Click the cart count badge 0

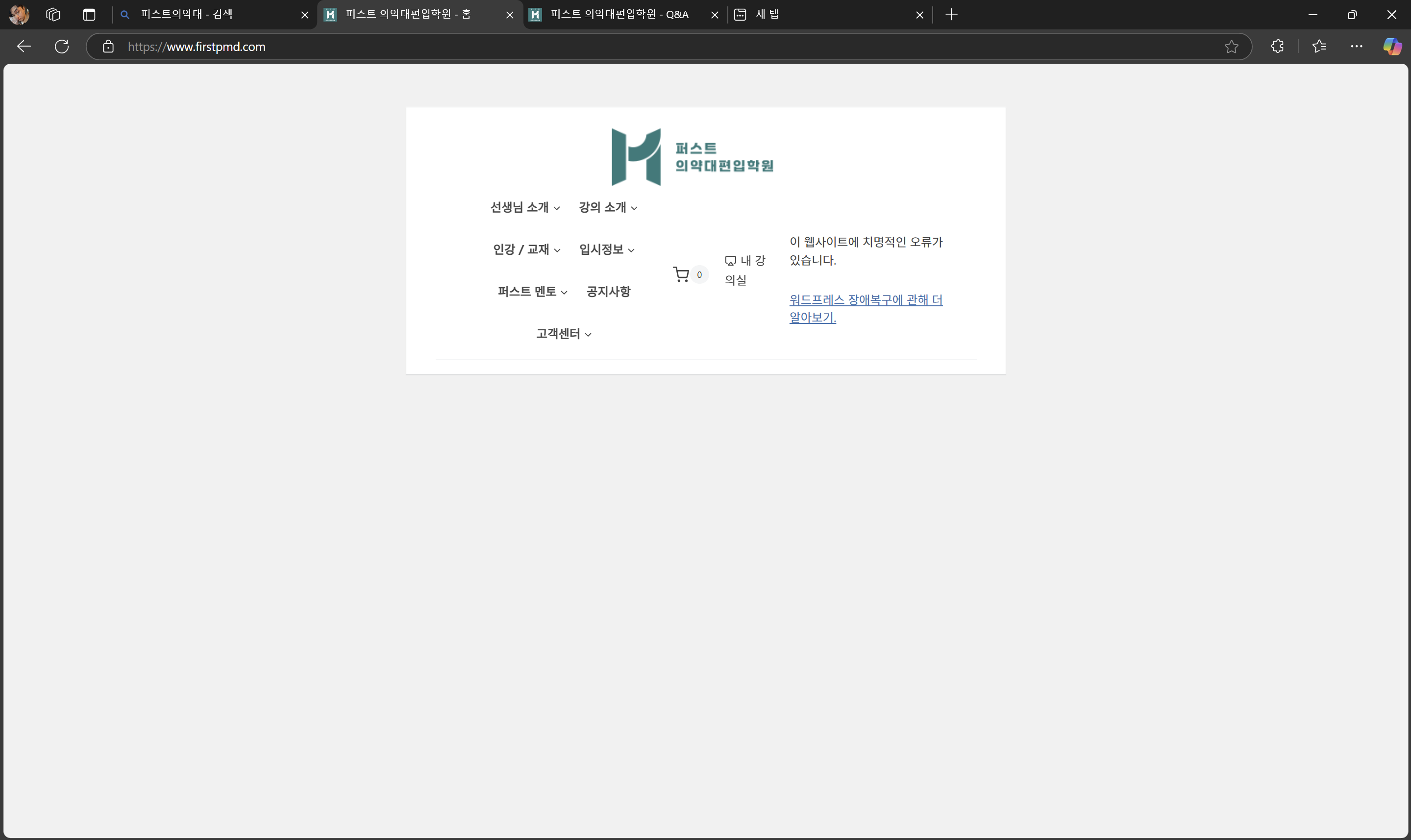pos(699,274)
